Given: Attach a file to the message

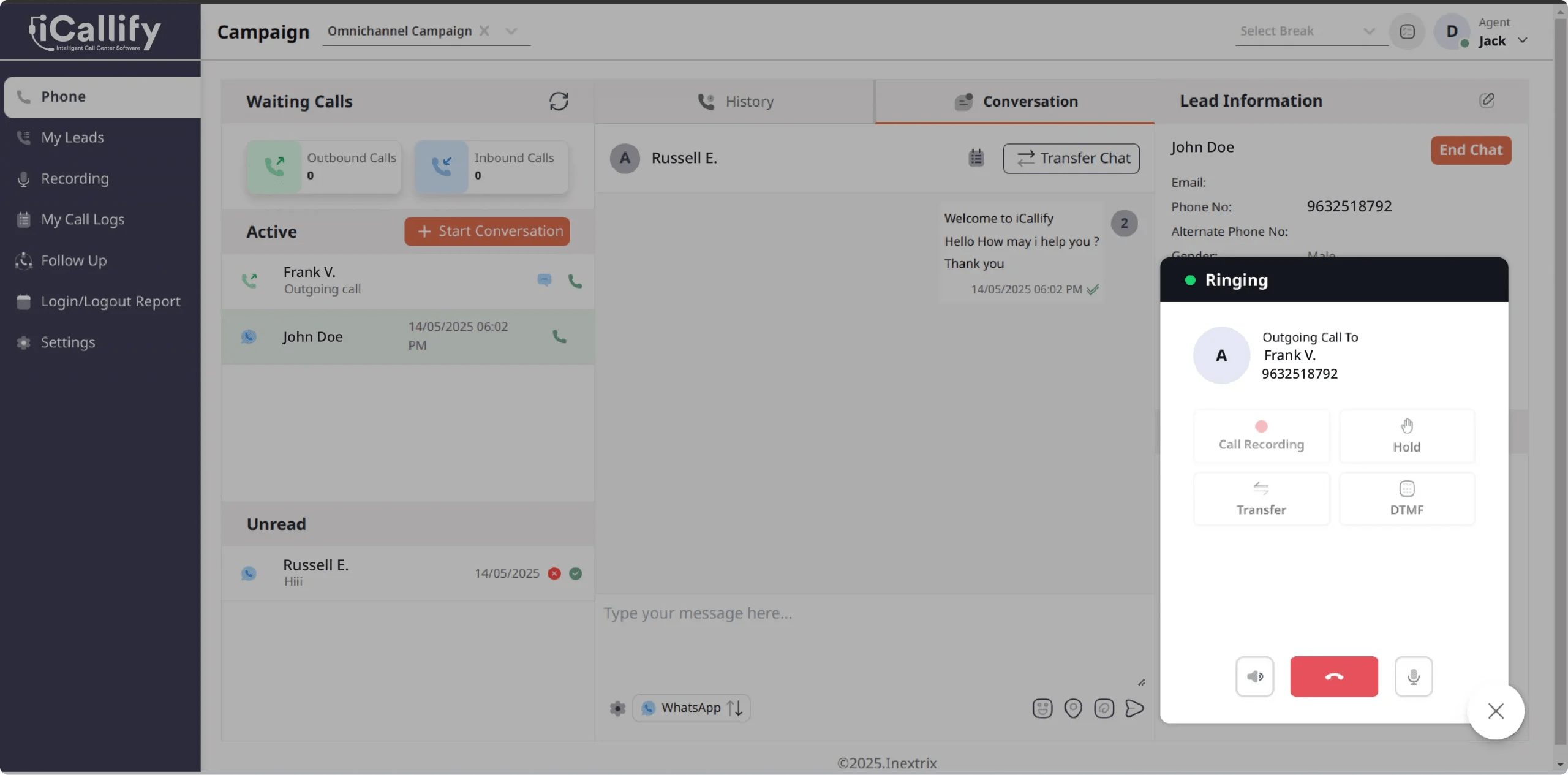Looking at the screenshot, I should point(1103,708).
